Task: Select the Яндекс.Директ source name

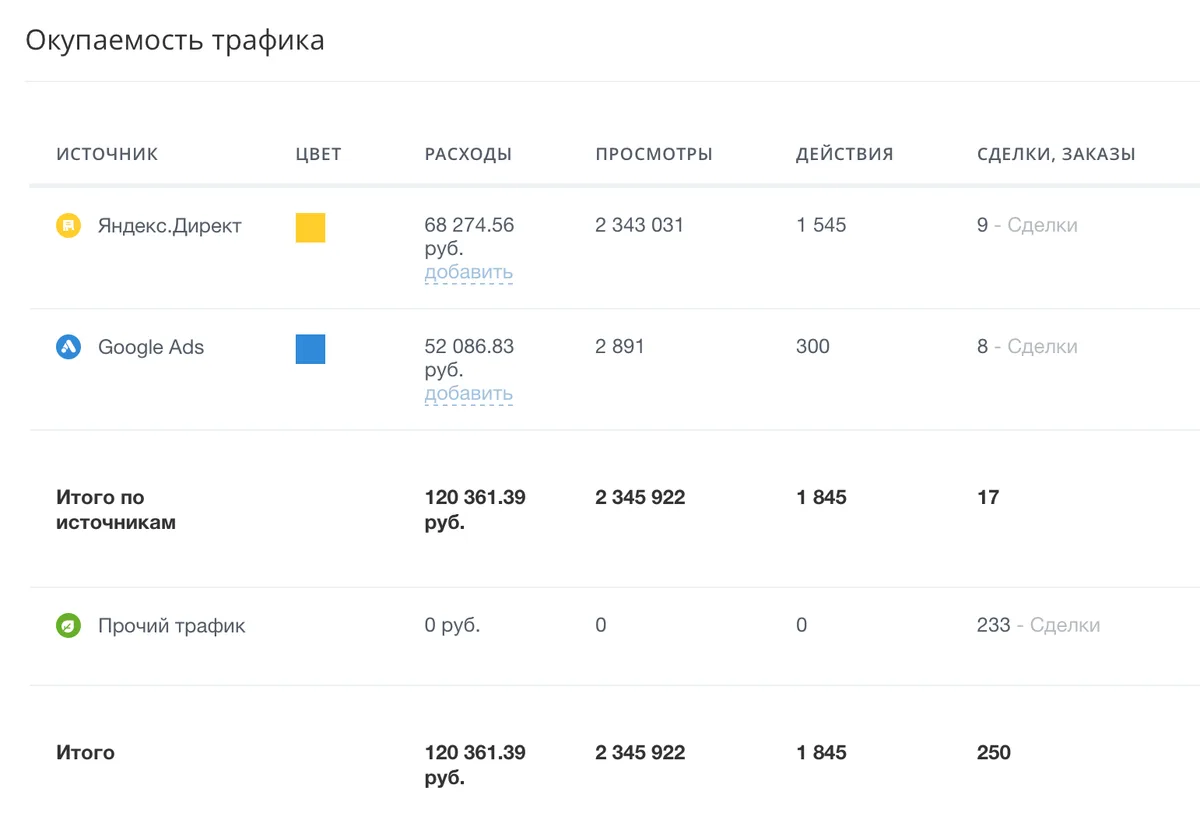Action: 170,226
